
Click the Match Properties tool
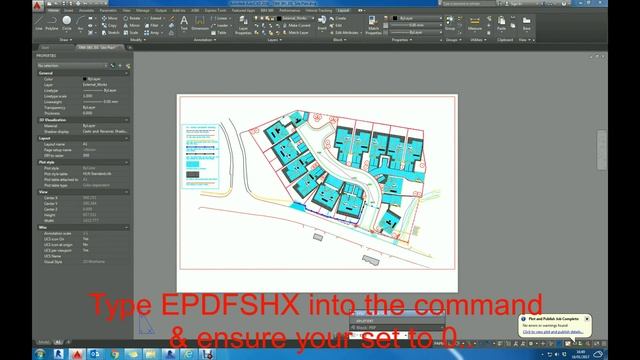(x=373, y=24)
